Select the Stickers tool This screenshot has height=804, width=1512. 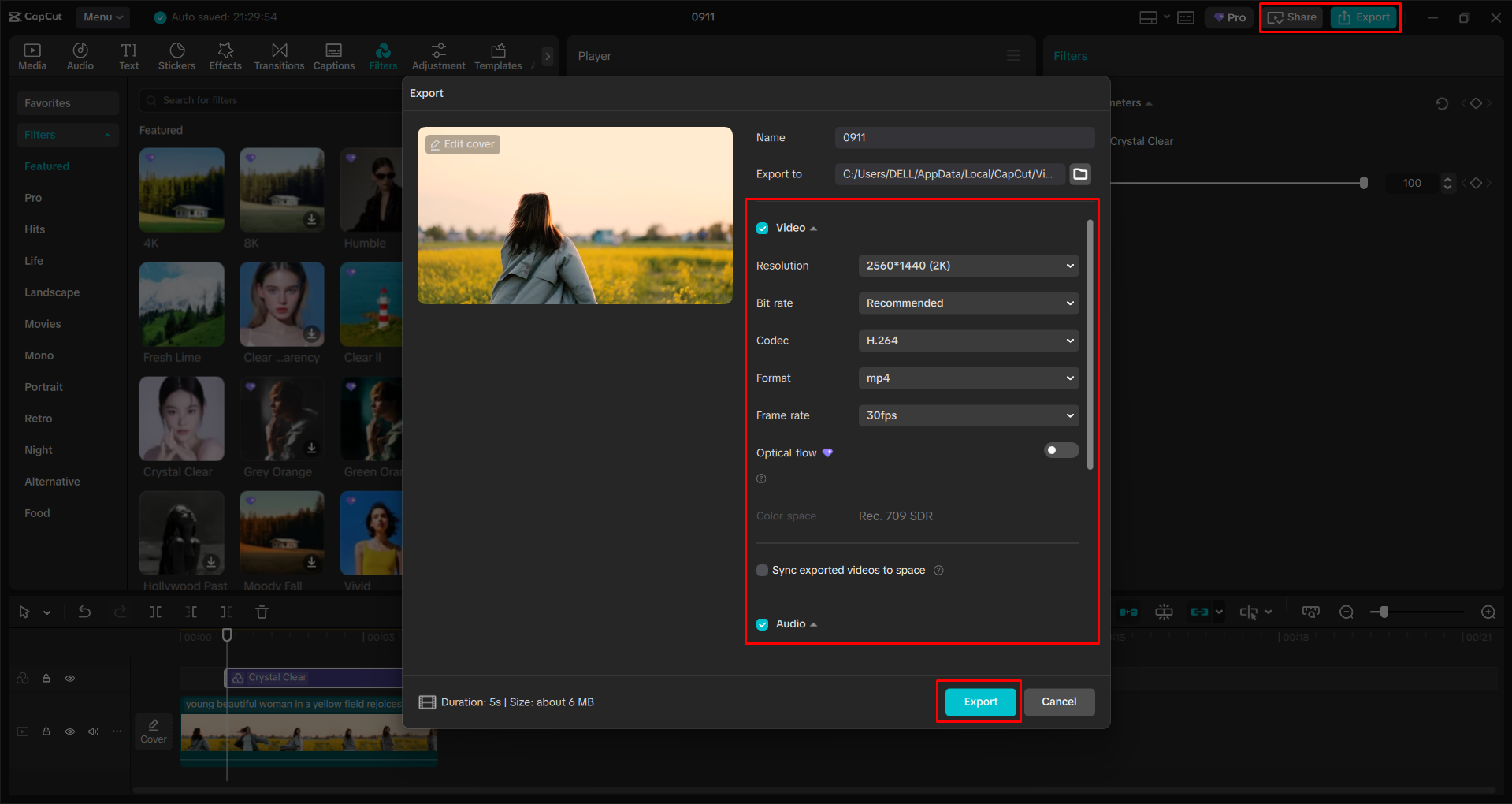coord(176,55)
